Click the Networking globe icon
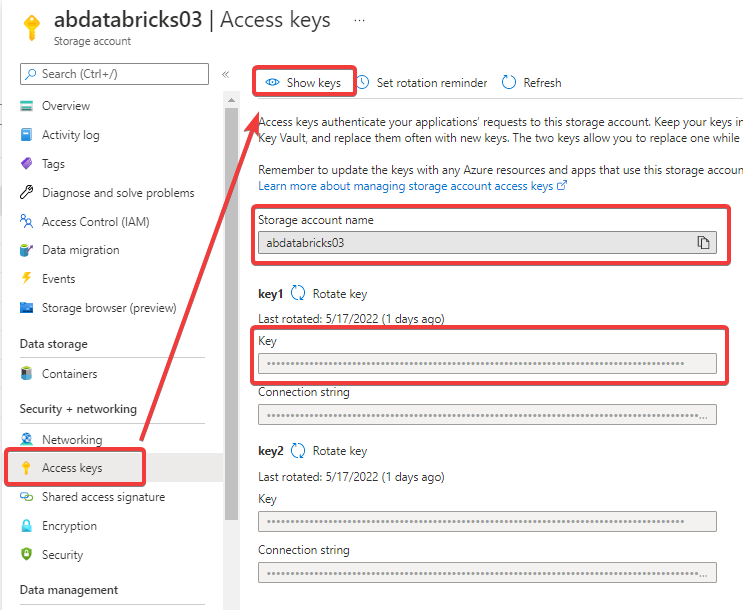 click(27, 439)
